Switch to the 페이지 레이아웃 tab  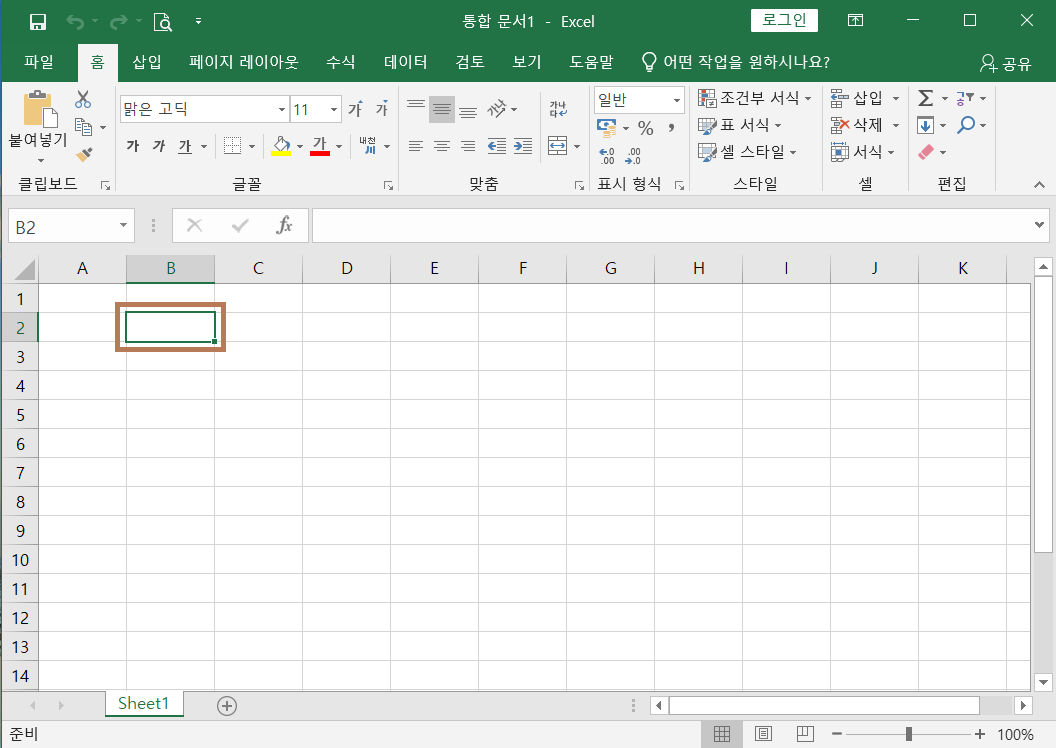point(244,62)
